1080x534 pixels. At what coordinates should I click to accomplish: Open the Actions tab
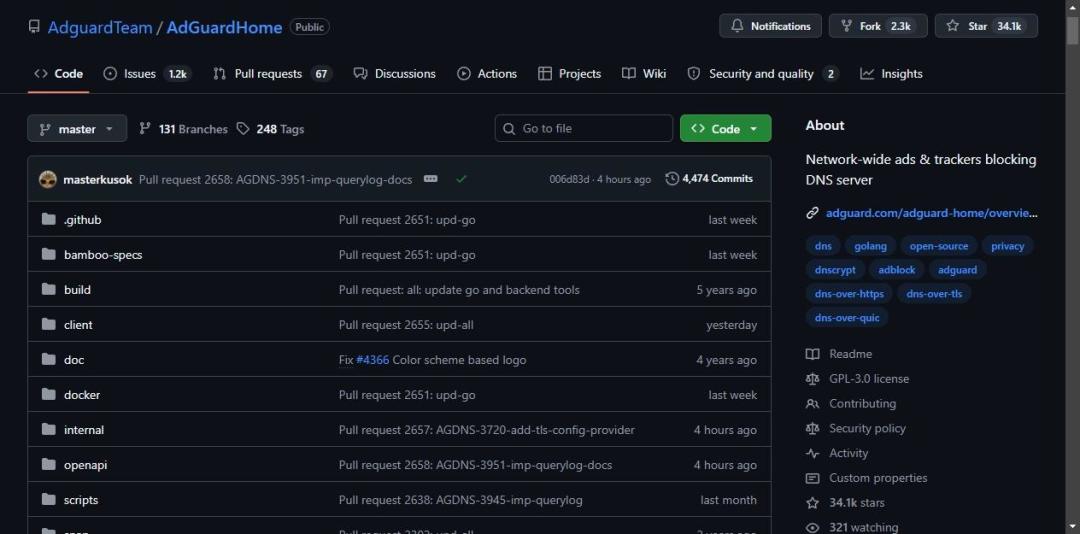[487, 74]
